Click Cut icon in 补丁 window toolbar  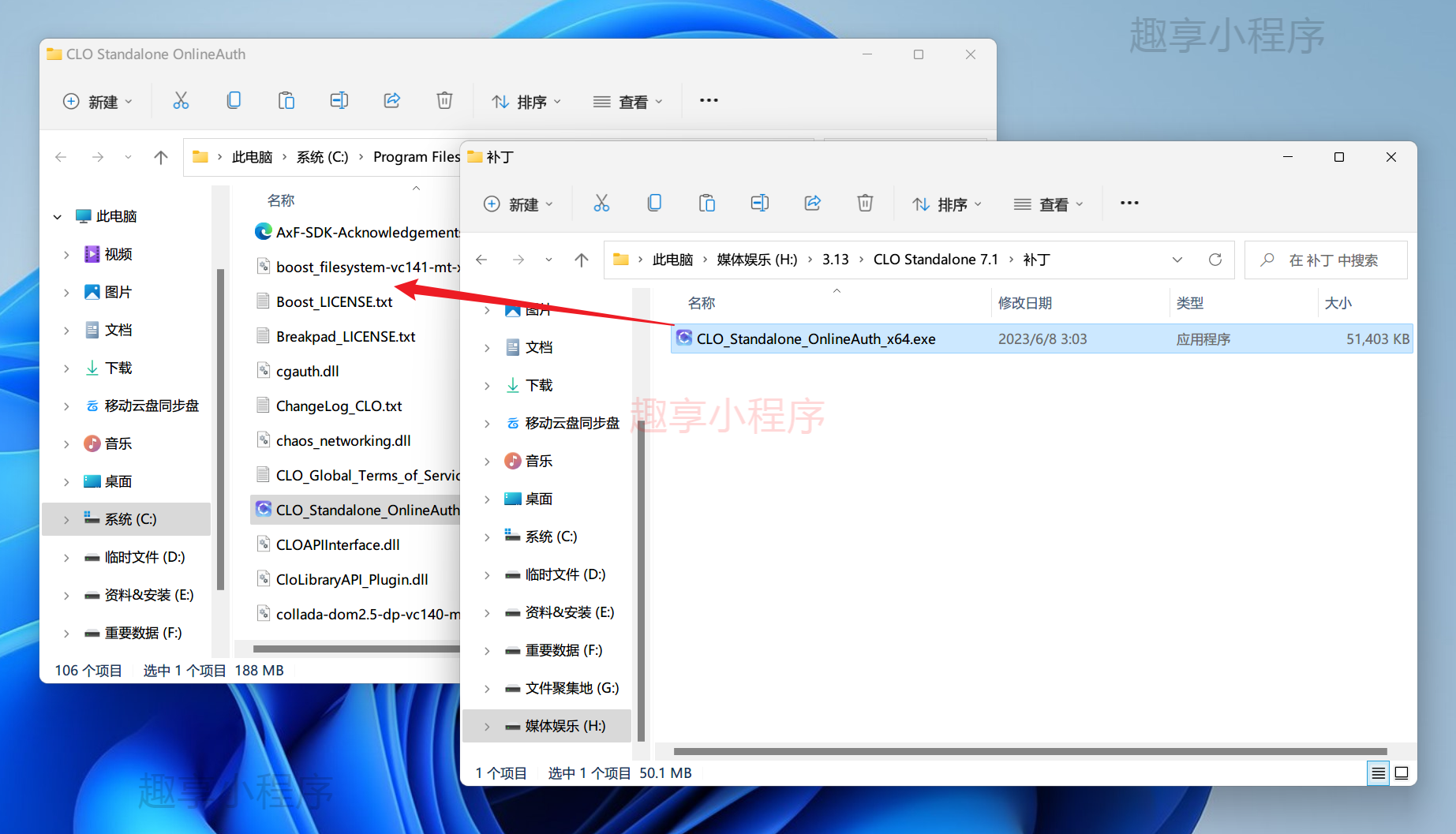tap(601, 204)
